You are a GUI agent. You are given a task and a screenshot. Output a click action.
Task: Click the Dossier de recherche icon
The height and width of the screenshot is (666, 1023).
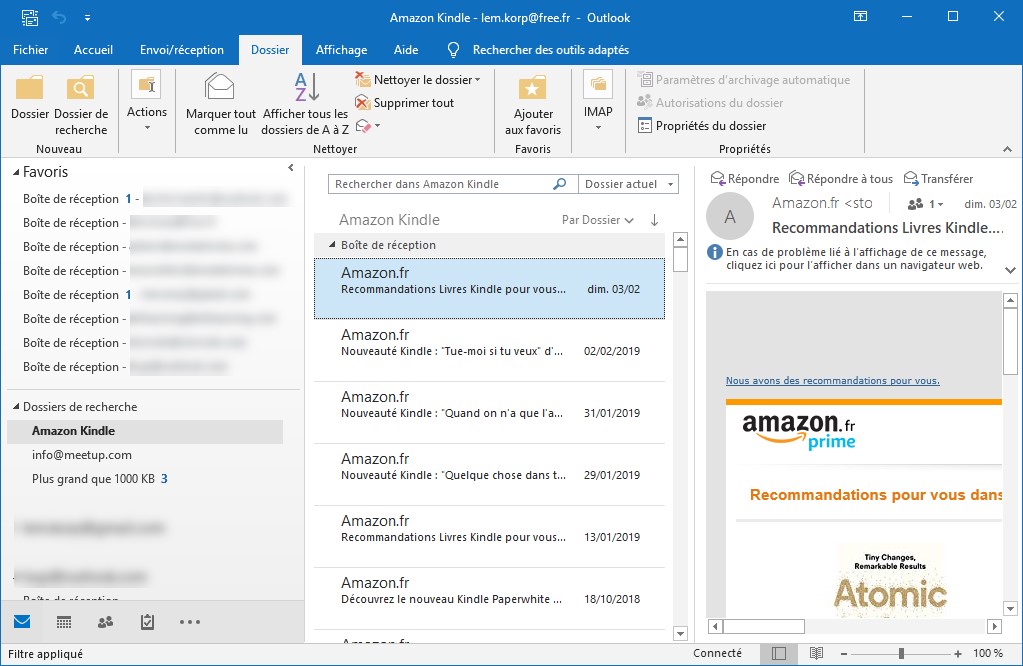click(x=81, y=89)
